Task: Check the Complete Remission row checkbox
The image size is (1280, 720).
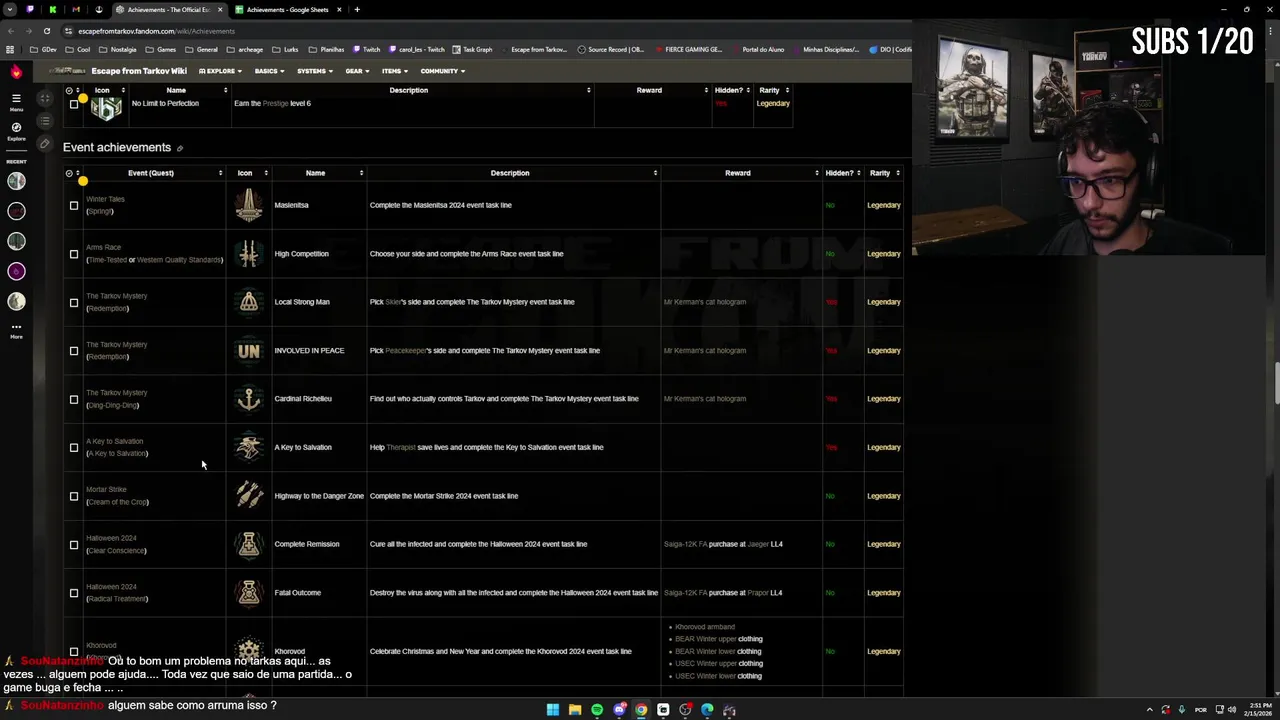Action: pos(73,545)
